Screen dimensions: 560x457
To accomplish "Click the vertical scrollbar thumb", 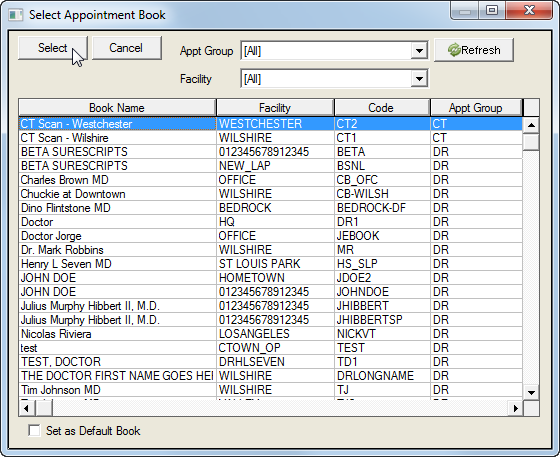I will click(x=531, y=142).
